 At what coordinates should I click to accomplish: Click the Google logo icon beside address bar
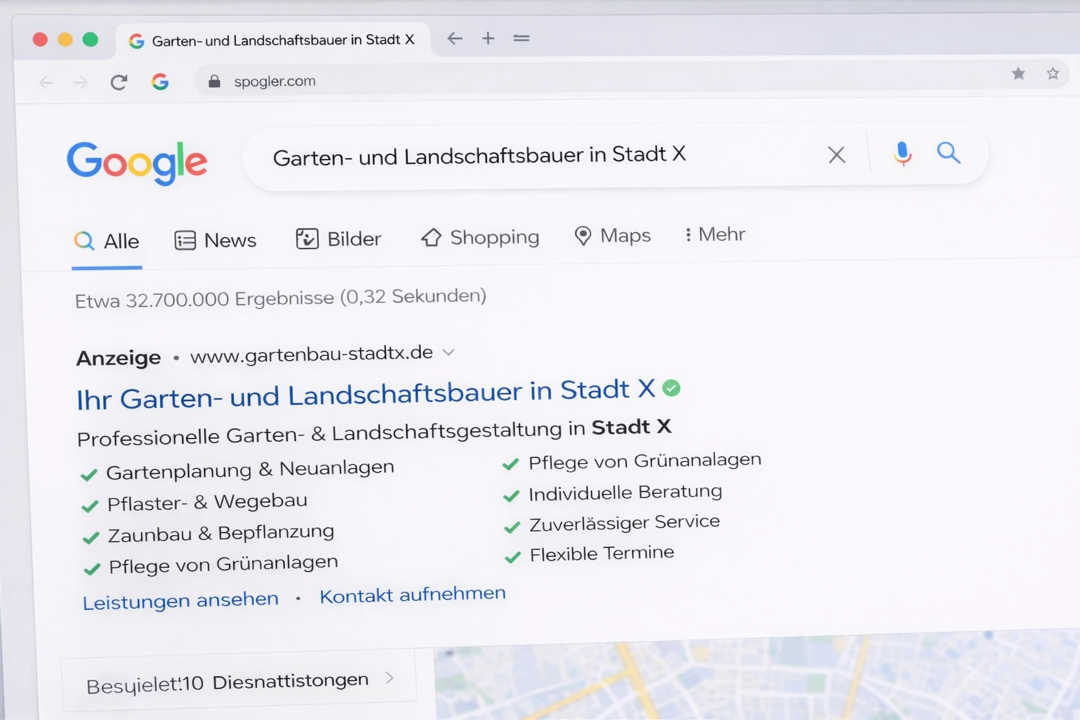[x=160, y=82]
